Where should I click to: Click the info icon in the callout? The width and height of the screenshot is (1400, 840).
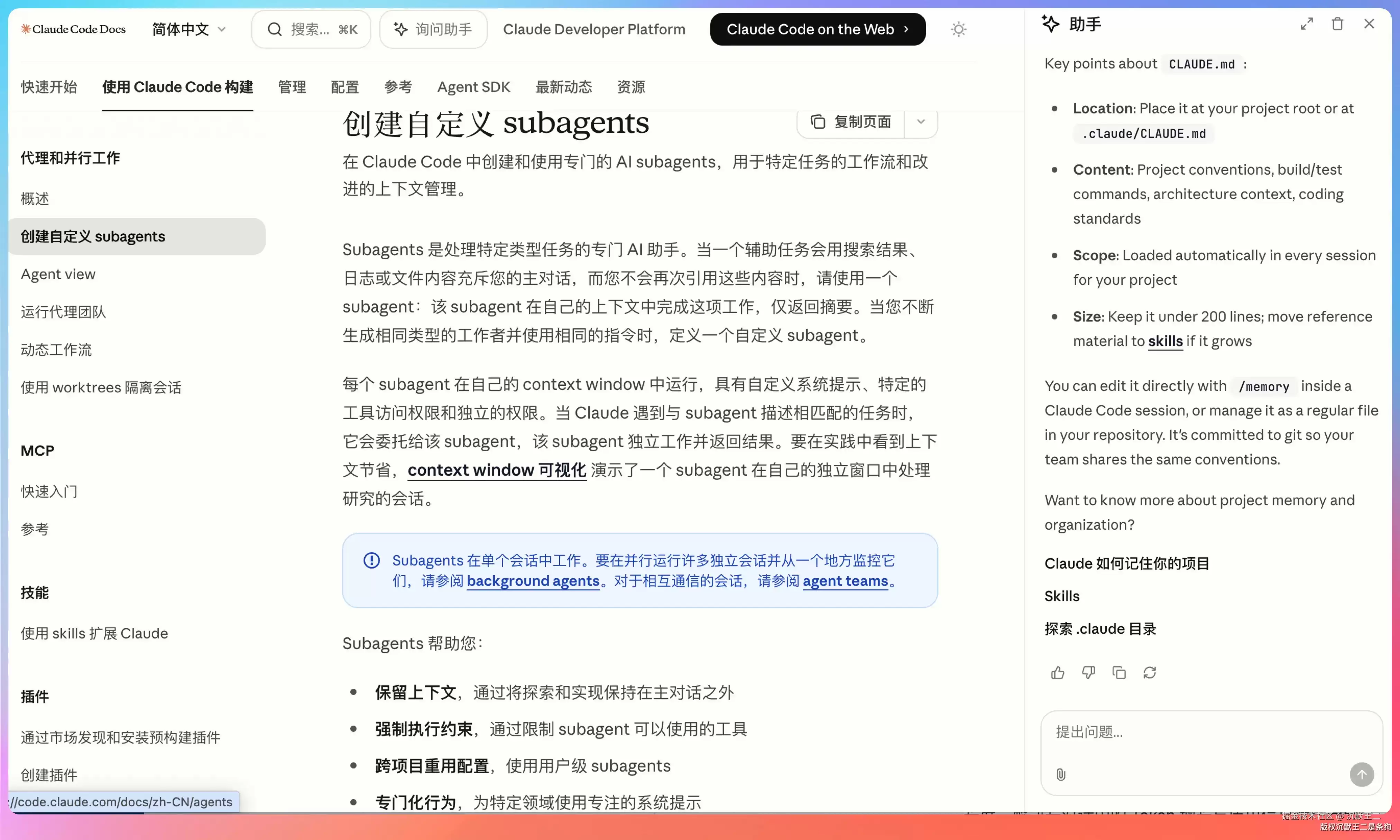371,560
